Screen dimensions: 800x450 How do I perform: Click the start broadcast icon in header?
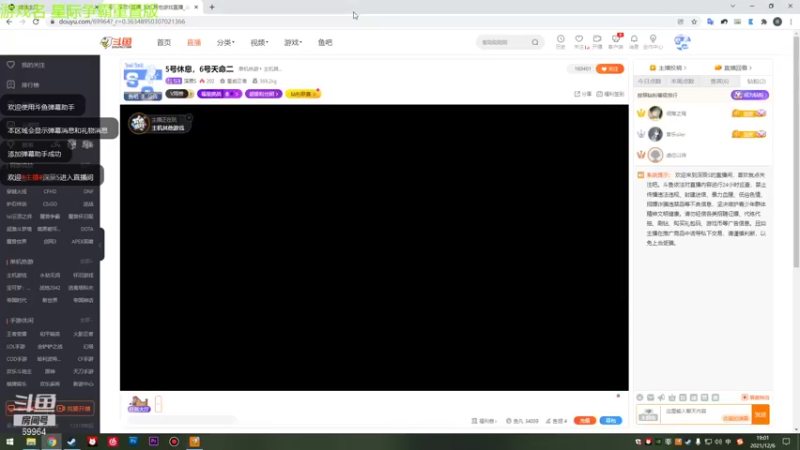[x=597, y=41]
